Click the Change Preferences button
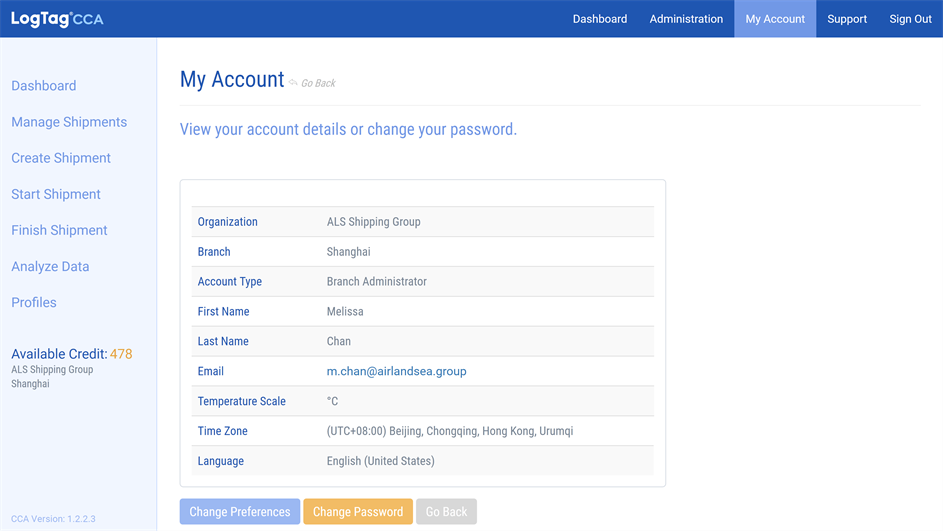943x531 pixels. point(240,512)
